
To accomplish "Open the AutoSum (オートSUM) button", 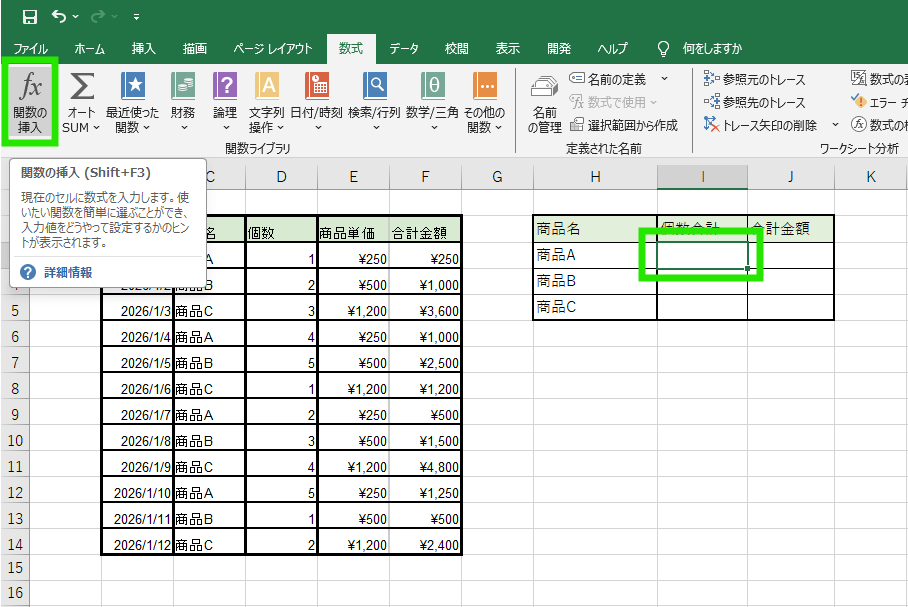I will click(x=82, y=103).
